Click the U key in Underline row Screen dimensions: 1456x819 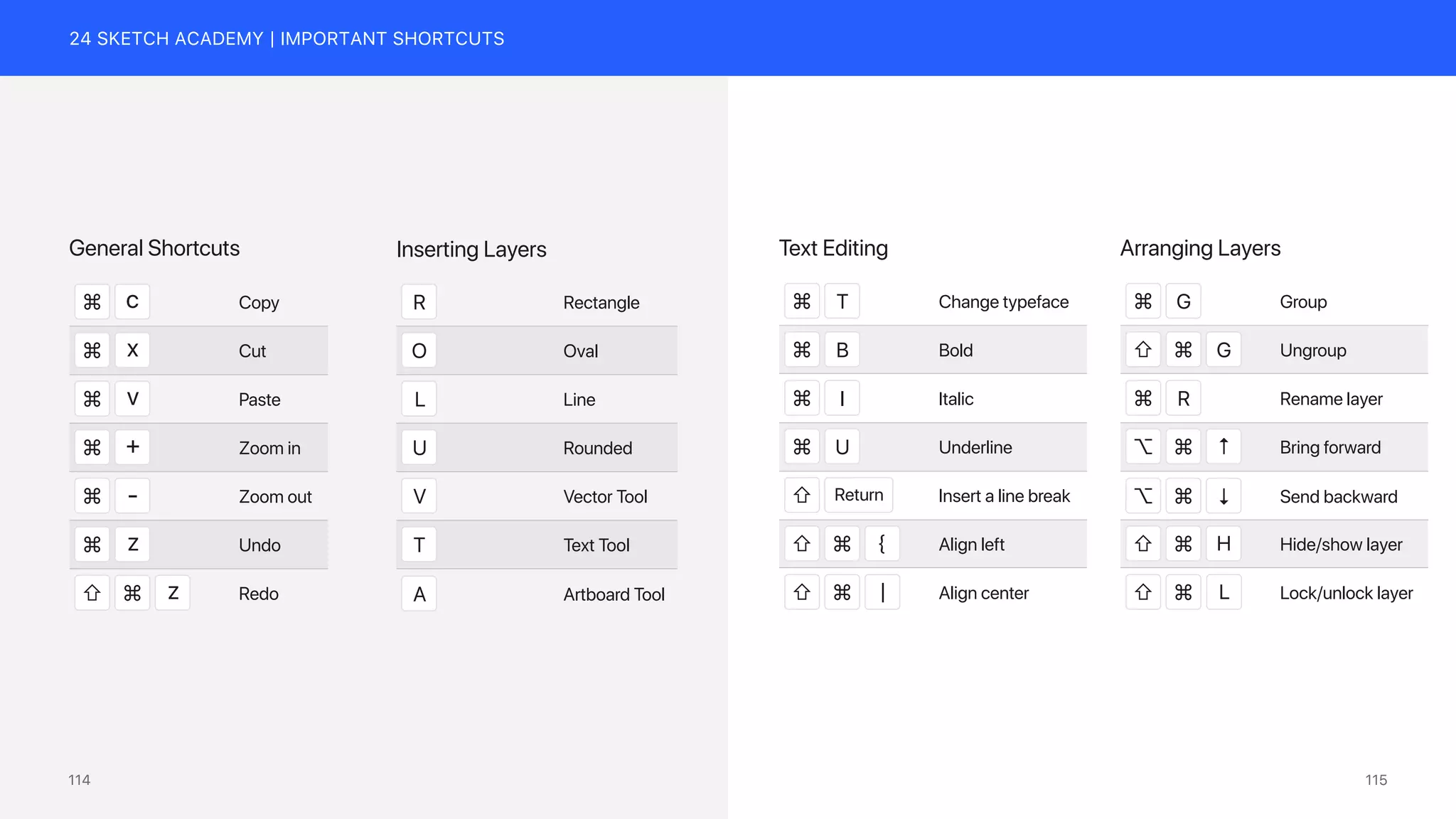(x=842, y=446)
